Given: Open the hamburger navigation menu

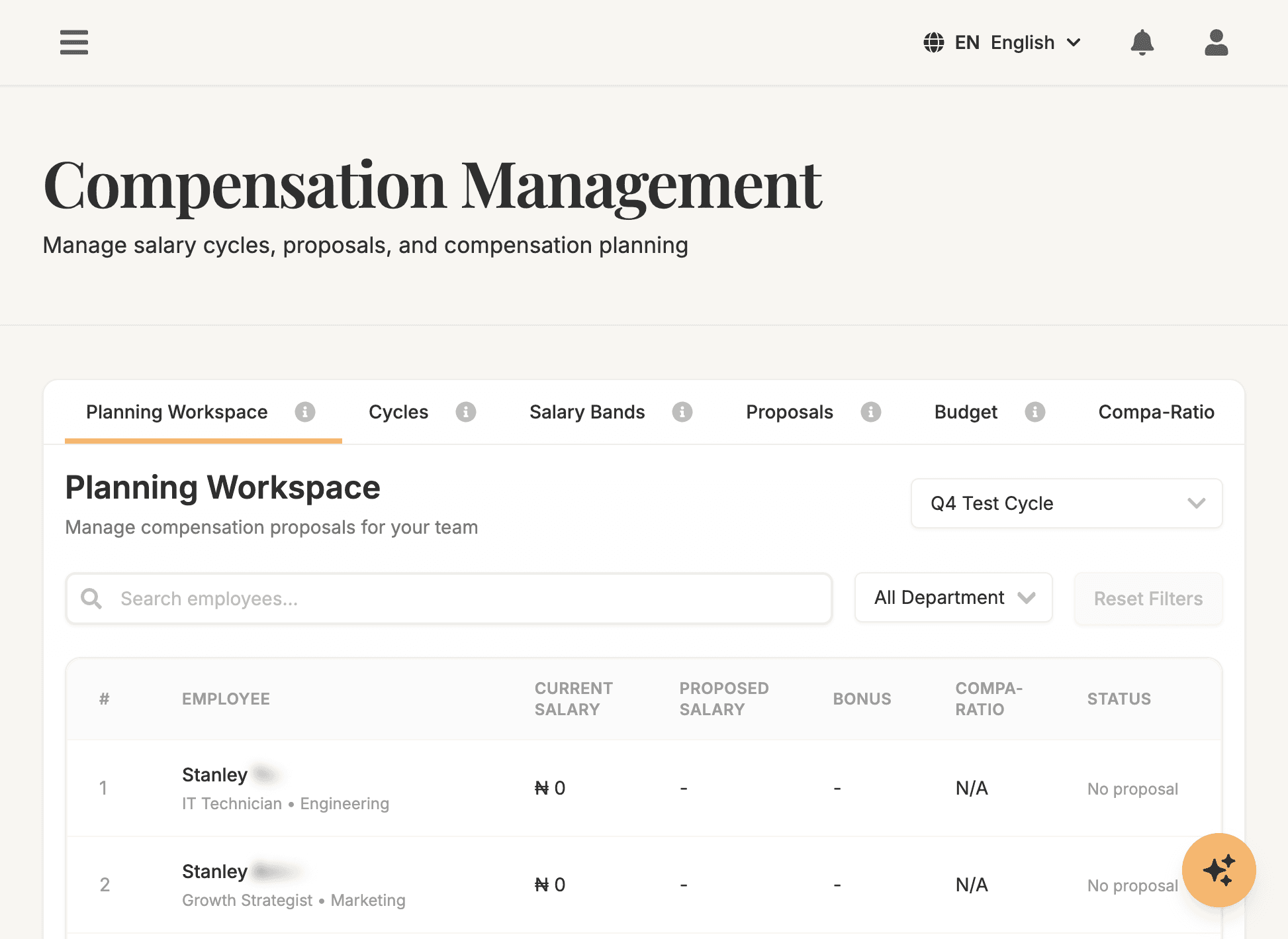Looking at the screenshot, I should click(73, 42).
